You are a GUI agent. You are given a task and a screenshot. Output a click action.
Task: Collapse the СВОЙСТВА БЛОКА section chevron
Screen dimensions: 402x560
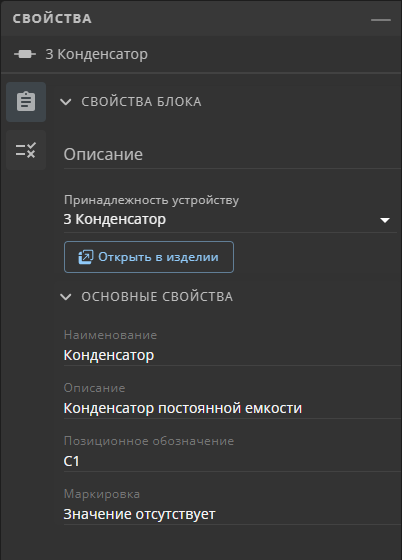[66, 102]
